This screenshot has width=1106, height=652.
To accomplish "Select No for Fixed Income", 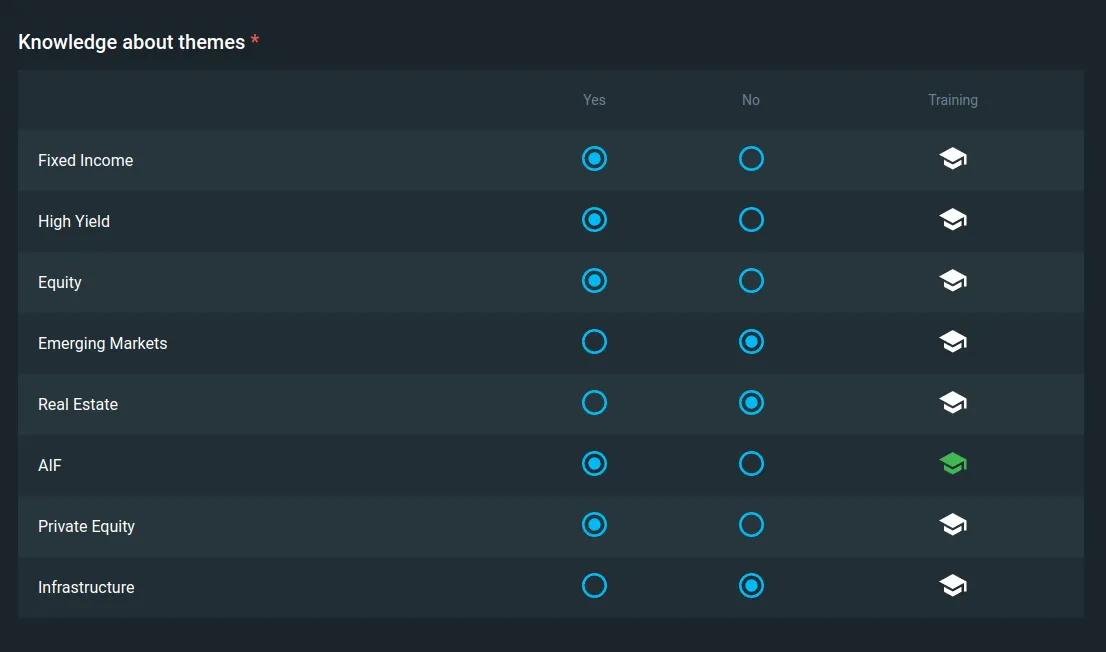I will click(751, 159).
